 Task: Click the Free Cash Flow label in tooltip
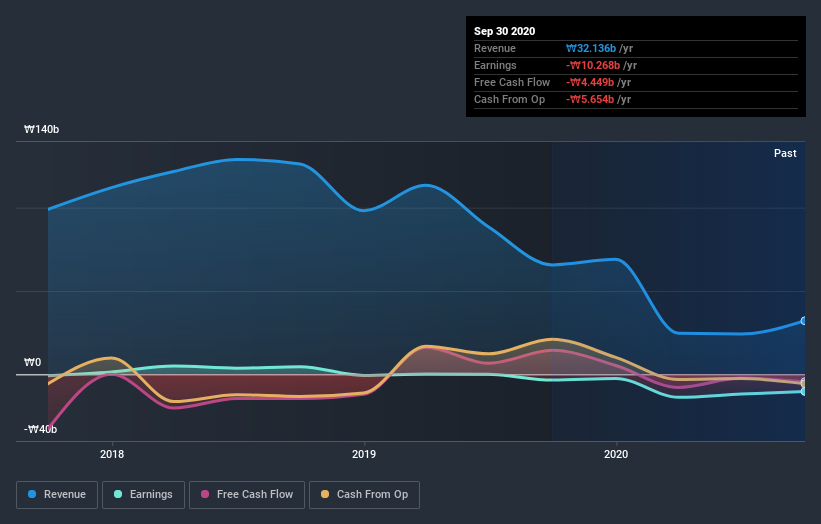(512, 82)
